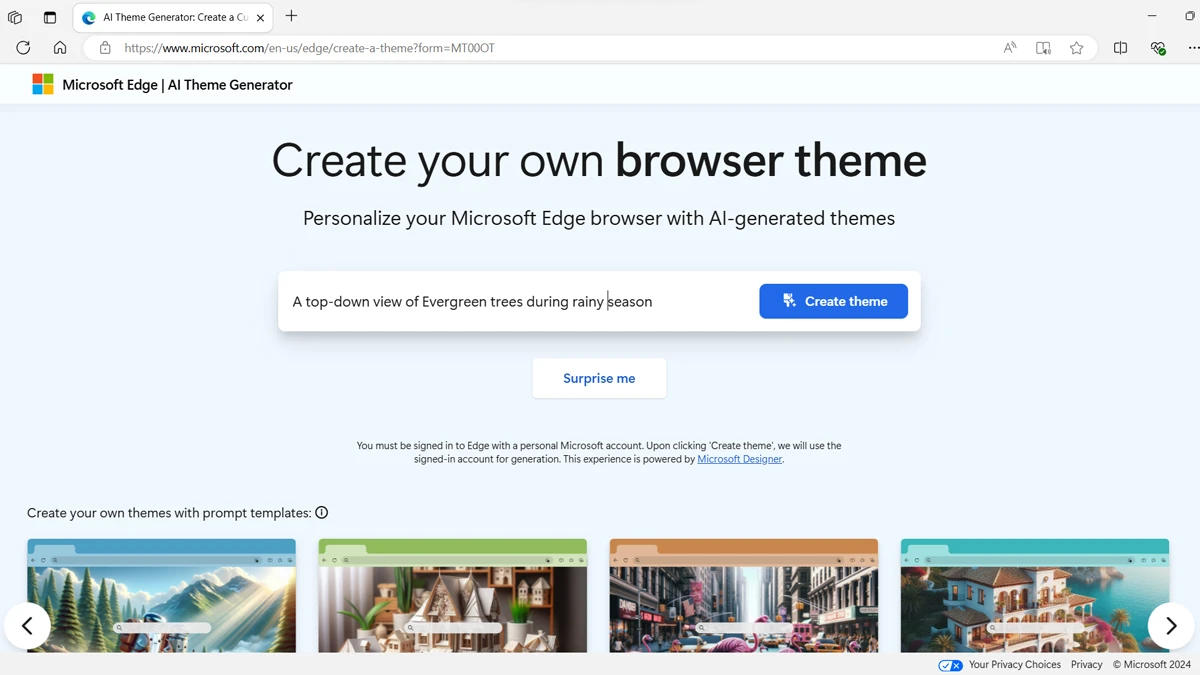Select the mountain forest theme template
Viewport: 1200px width, 675px height.
pos(161,596)
